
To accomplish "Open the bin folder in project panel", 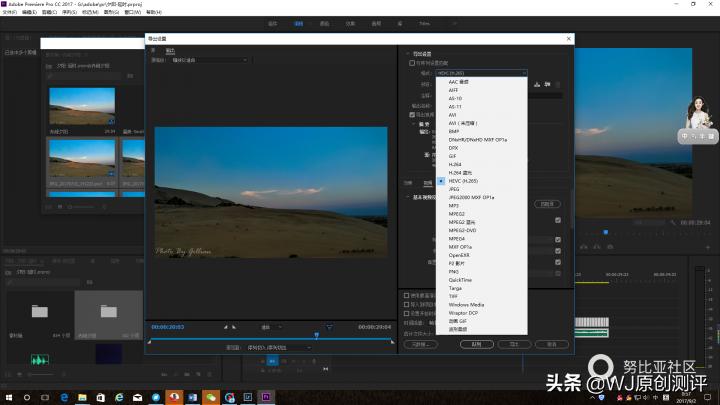I will (x=40, y=311).
